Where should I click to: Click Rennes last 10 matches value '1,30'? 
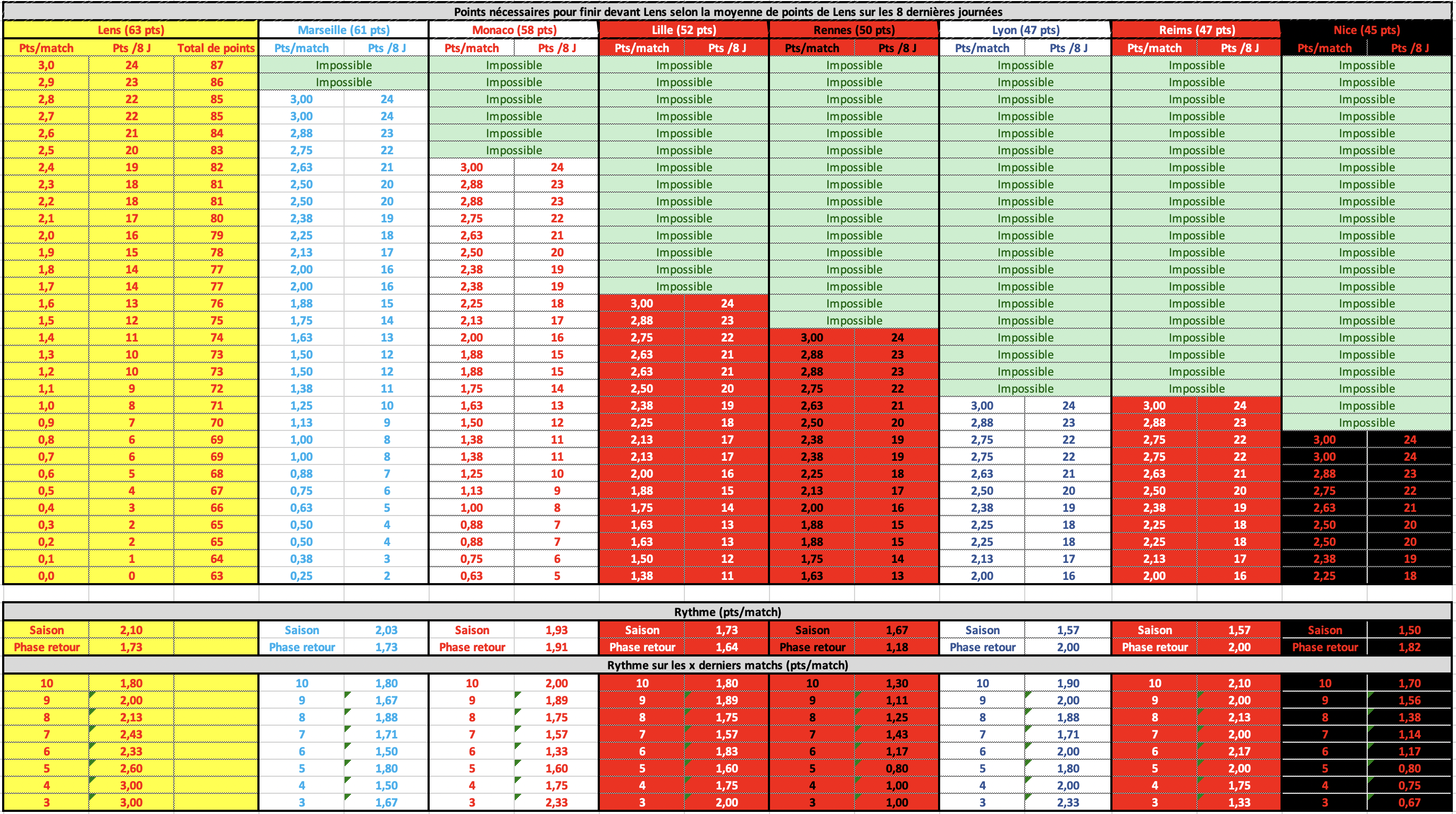click(897, 683)
